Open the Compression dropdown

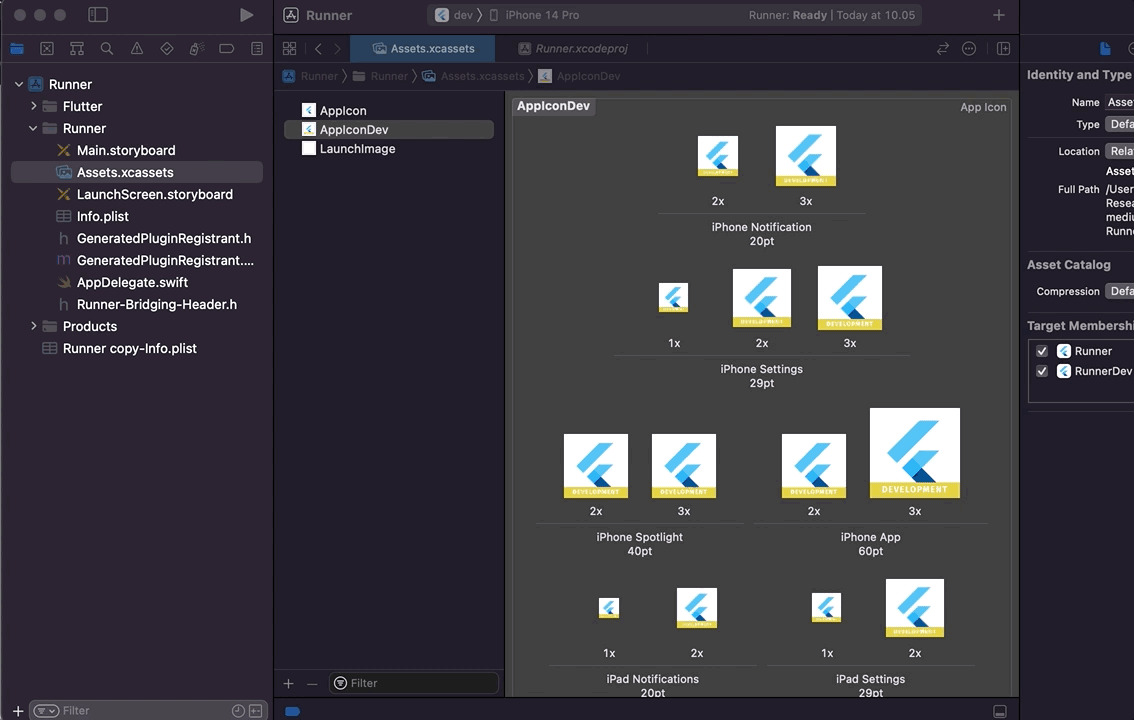pos(1120,291)
